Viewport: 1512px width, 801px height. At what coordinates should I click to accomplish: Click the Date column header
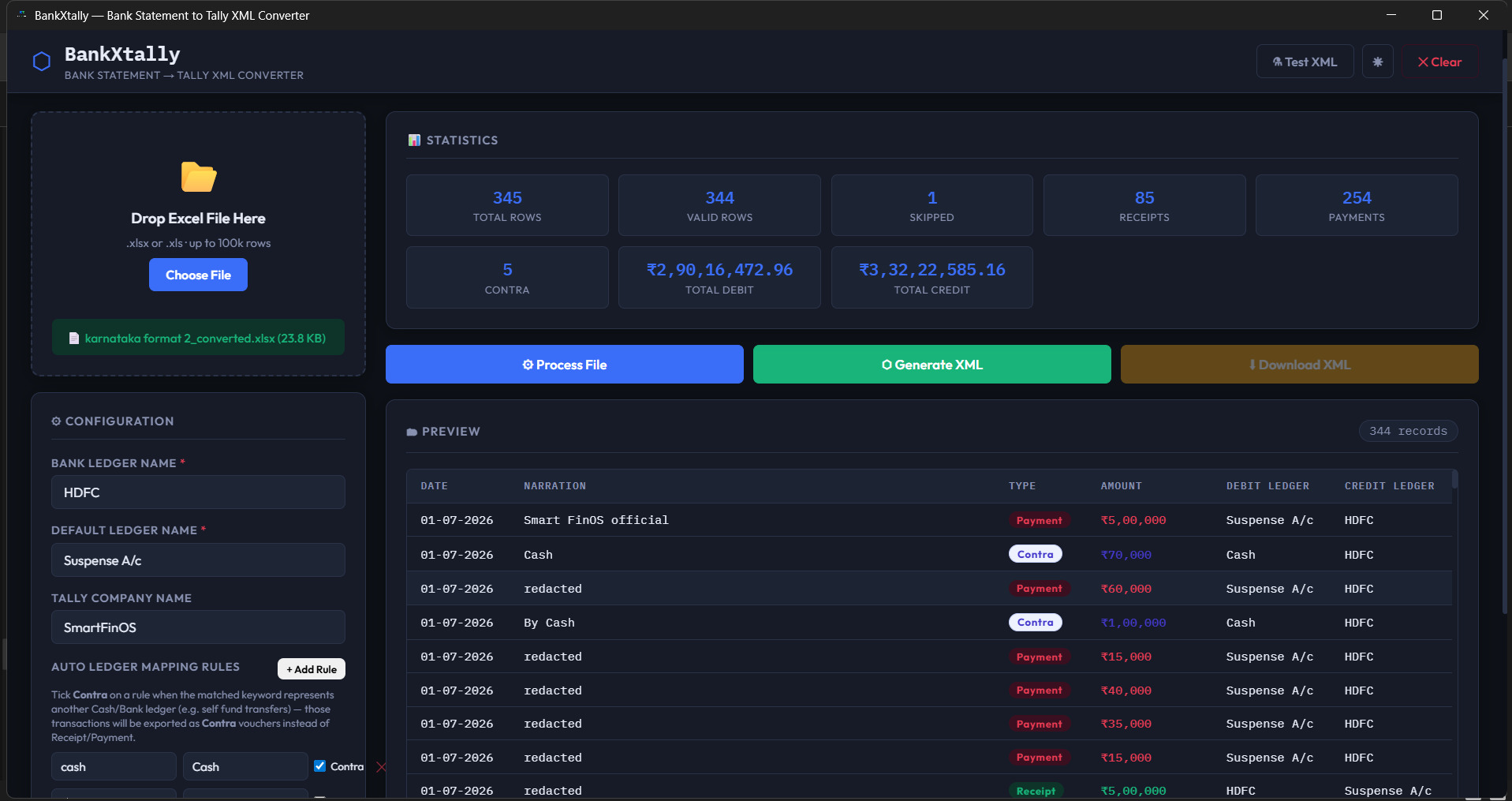[x=434, y=486]
